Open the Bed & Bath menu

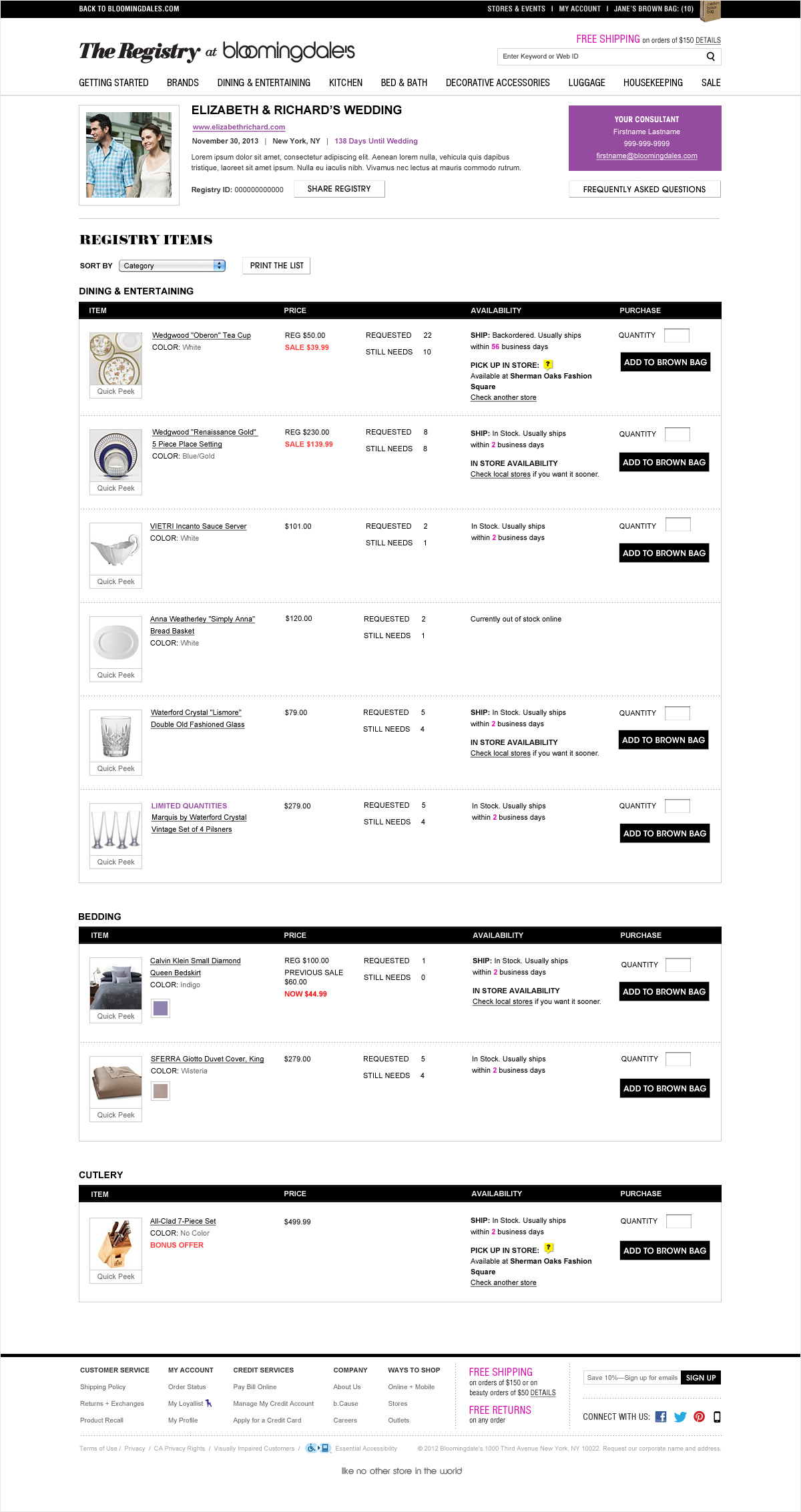click(404, 83)
